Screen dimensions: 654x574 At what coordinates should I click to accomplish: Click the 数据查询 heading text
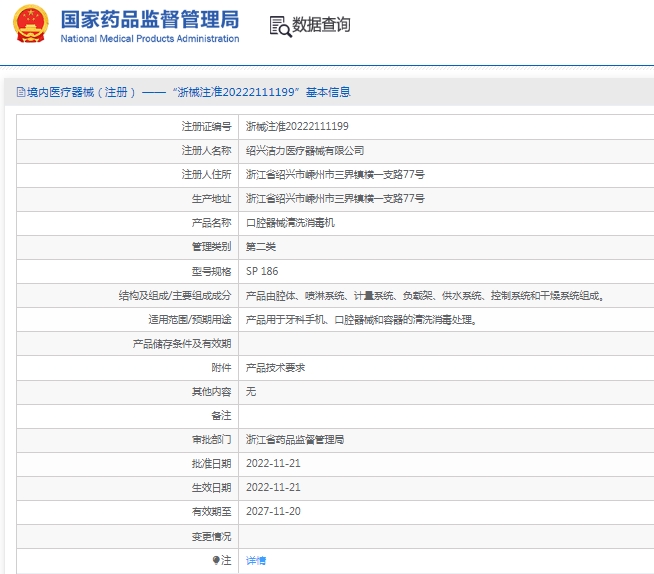click(321, 25)
